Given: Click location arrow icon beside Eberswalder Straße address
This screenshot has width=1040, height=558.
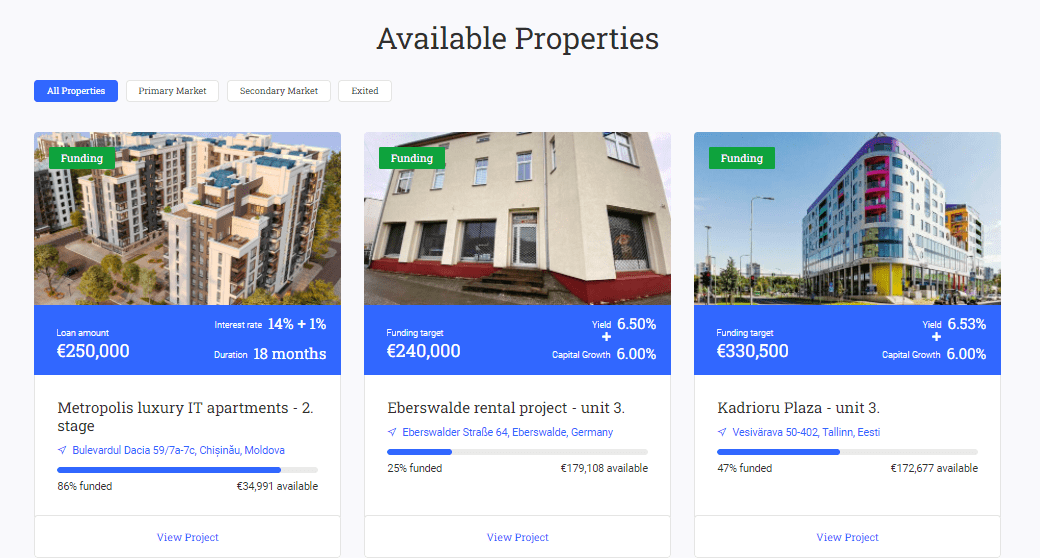Looking at the screenshot, I should pos(392,432).
